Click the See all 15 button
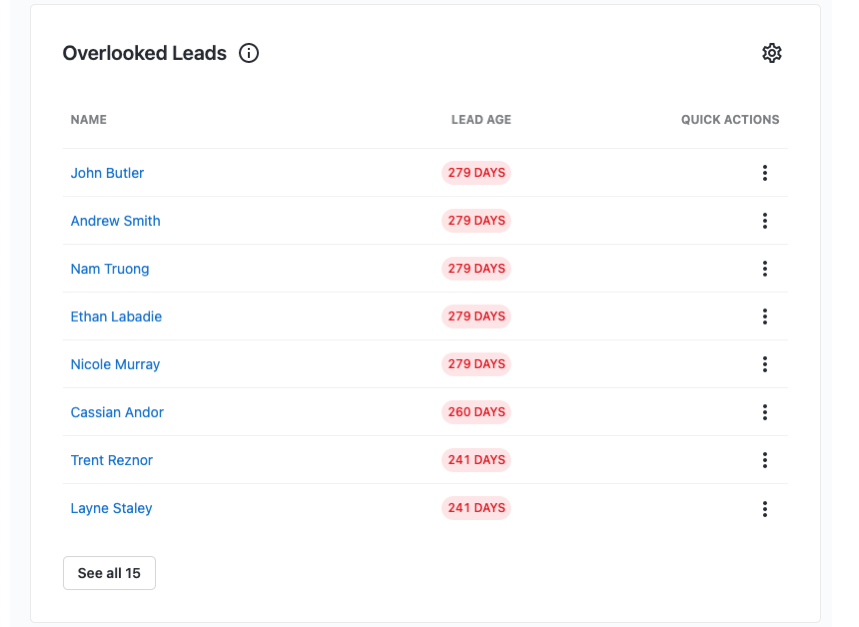This screenshot has height=627, width=859. [109, 573]
